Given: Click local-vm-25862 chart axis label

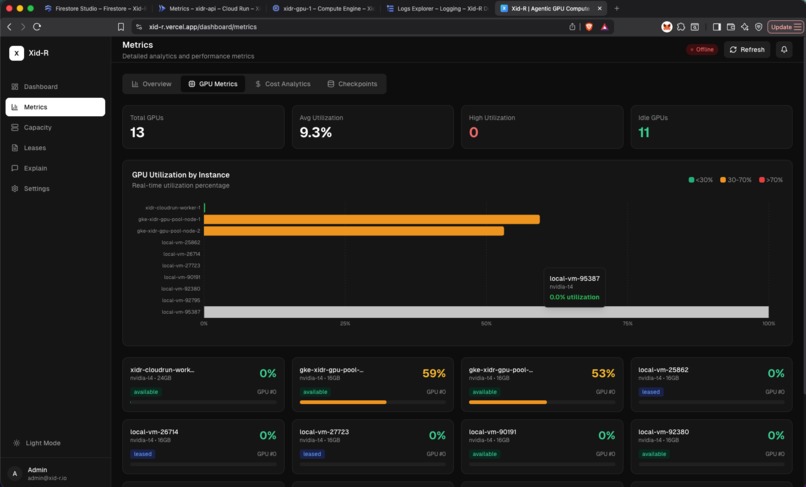Looking at the screenshot, I should click(181, 242).
